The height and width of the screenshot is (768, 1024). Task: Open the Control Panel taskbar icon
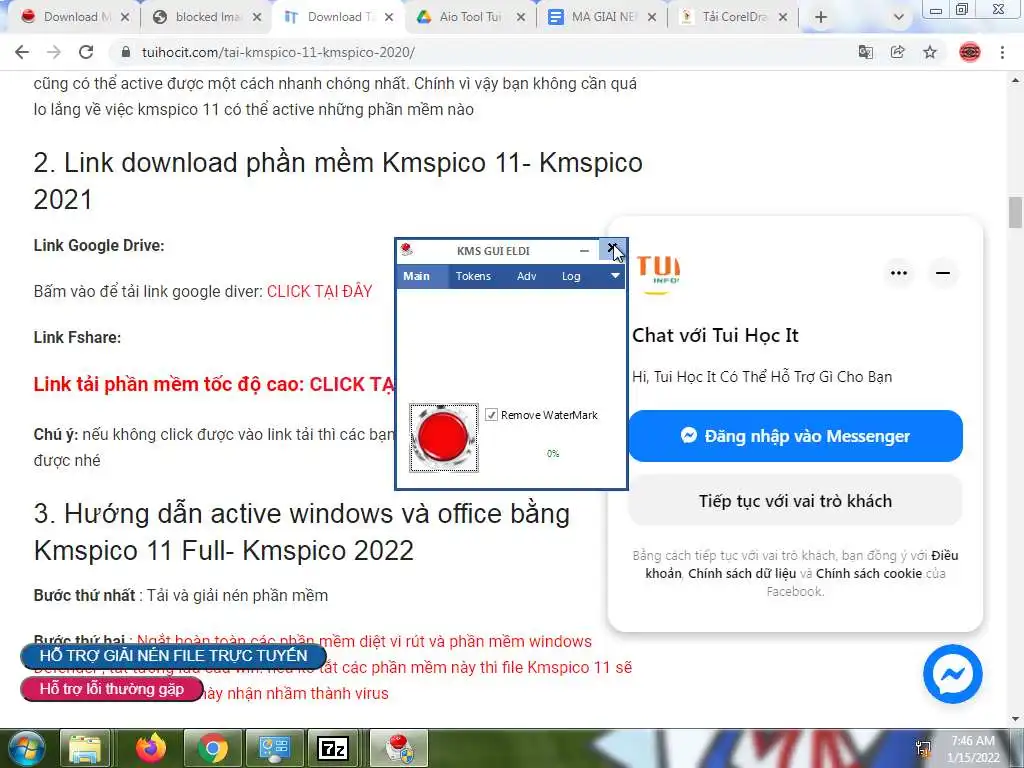274,748
